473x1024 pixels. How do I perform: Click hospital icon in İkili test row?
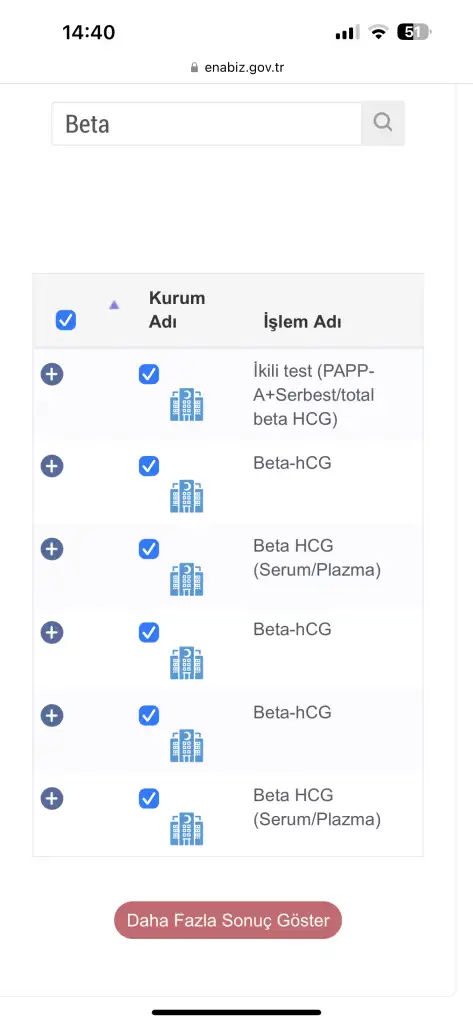coord(187,405)
